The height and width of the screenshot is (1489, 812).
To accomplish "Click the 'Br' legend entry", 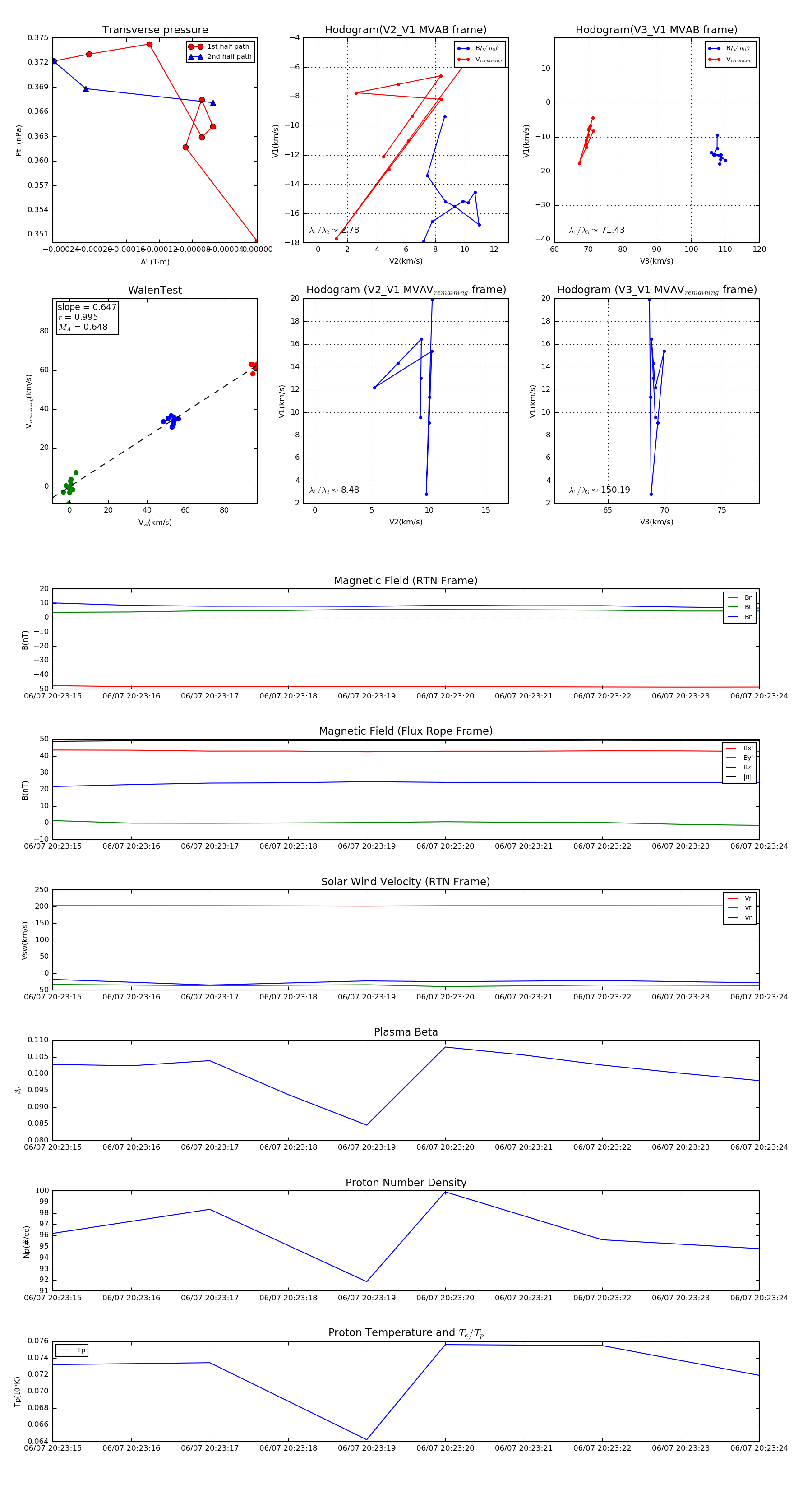I will [740, 598].
